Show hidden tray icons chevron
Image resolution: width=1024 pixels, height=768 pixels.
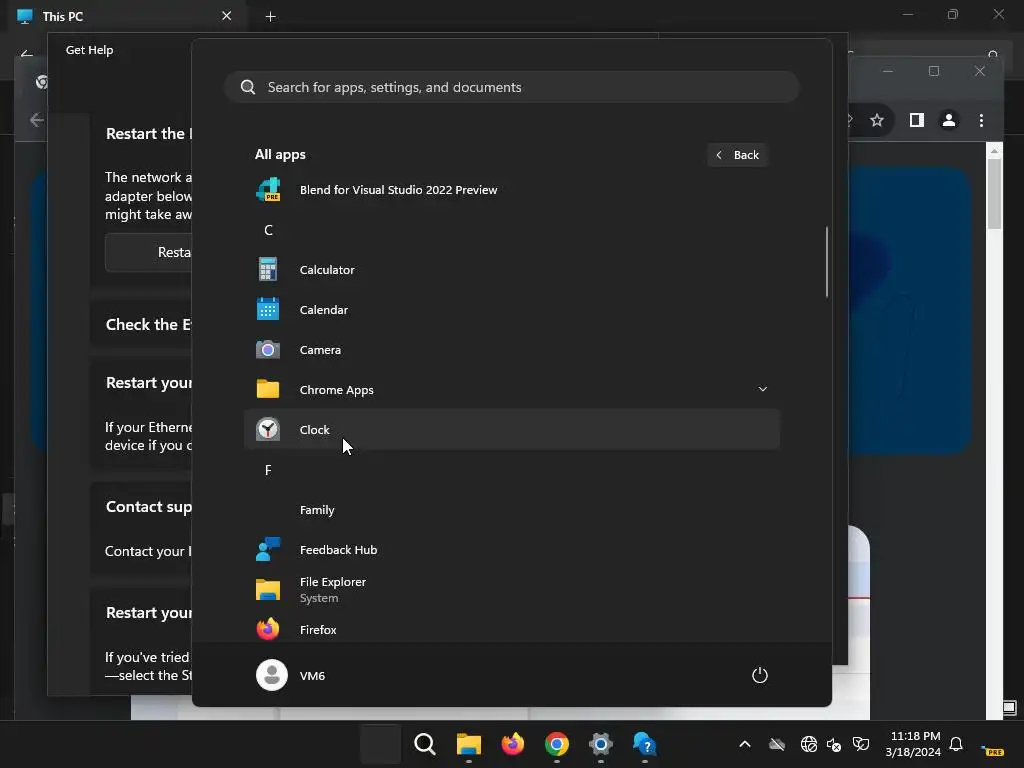point(744,744)
